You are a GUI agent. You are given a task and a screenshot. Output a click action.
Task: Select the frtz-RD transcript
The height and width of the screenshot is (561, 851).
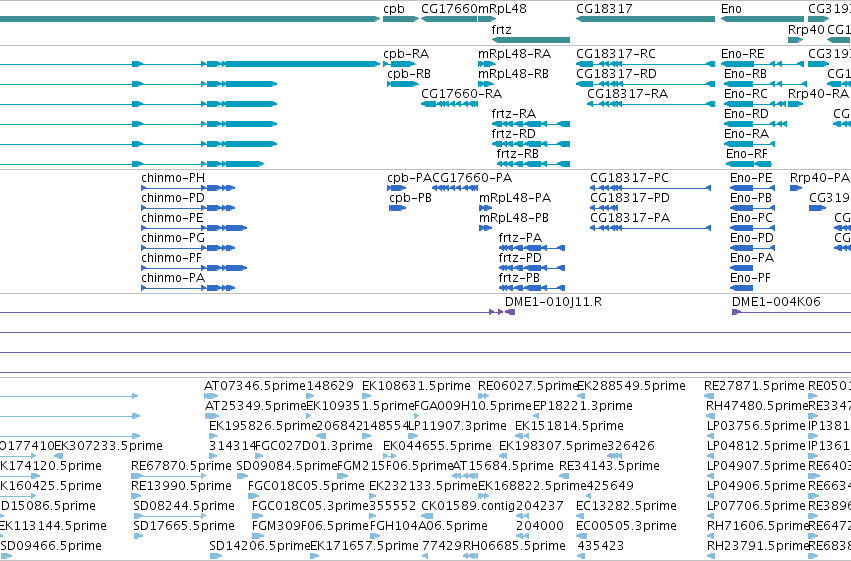[531, 144]
